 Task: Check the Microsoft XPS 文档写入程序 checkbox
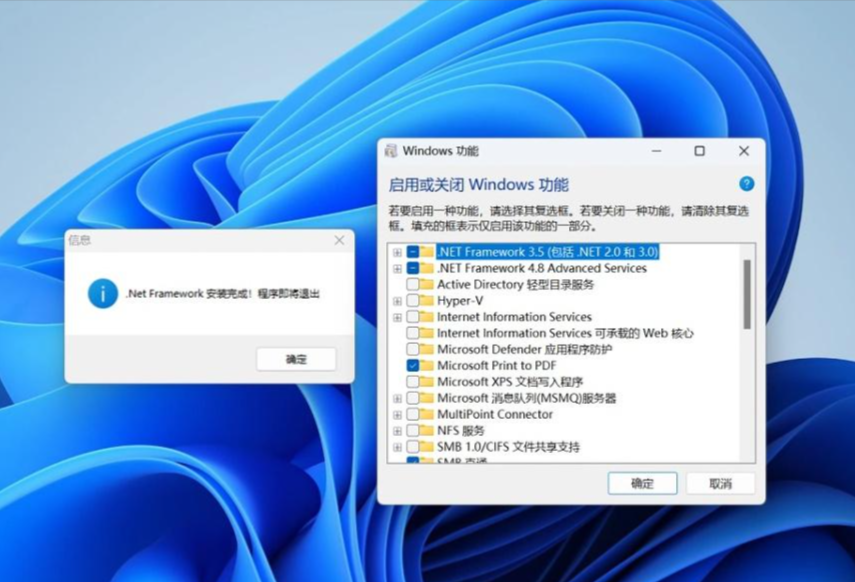click(x=413, y=382)
